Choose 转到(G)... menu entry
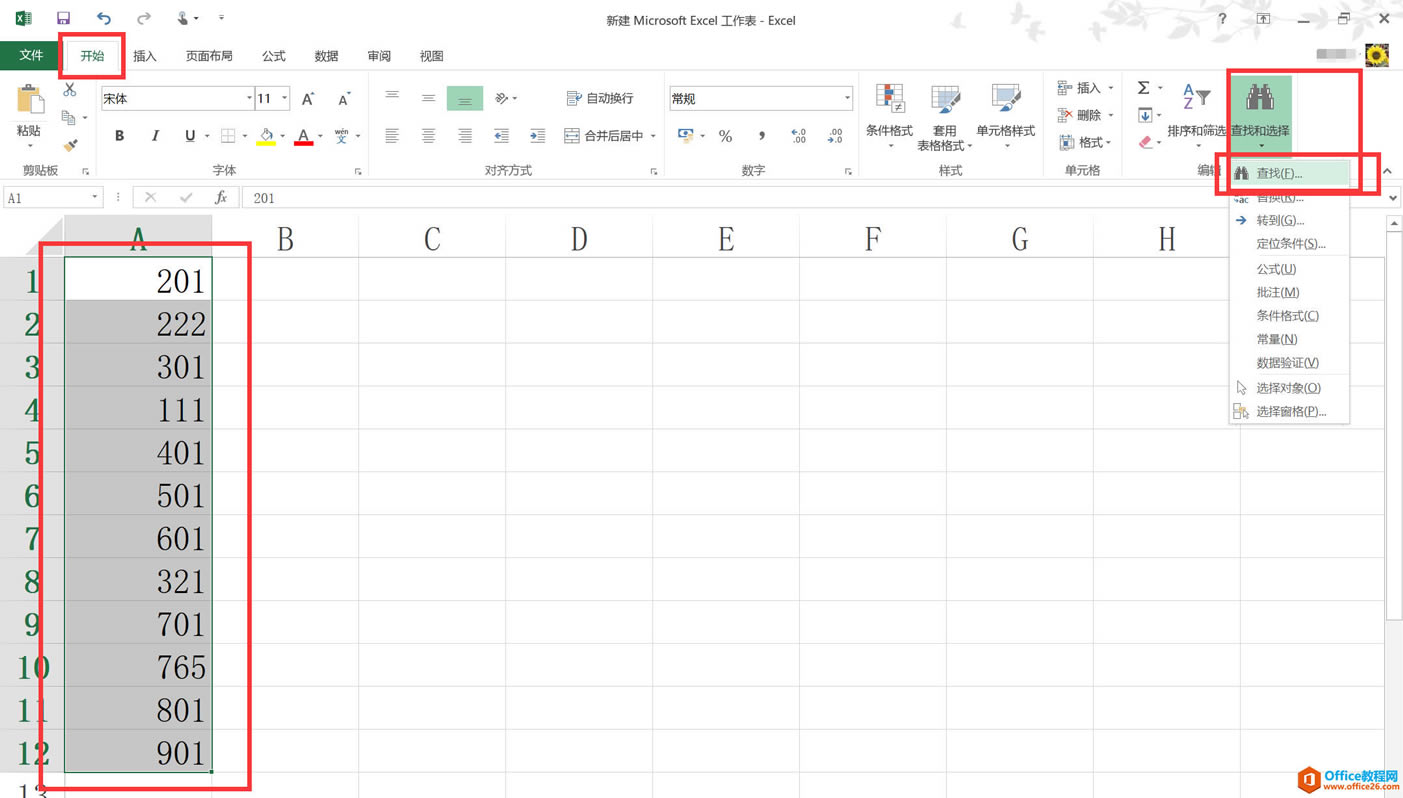 [1290, 220]
